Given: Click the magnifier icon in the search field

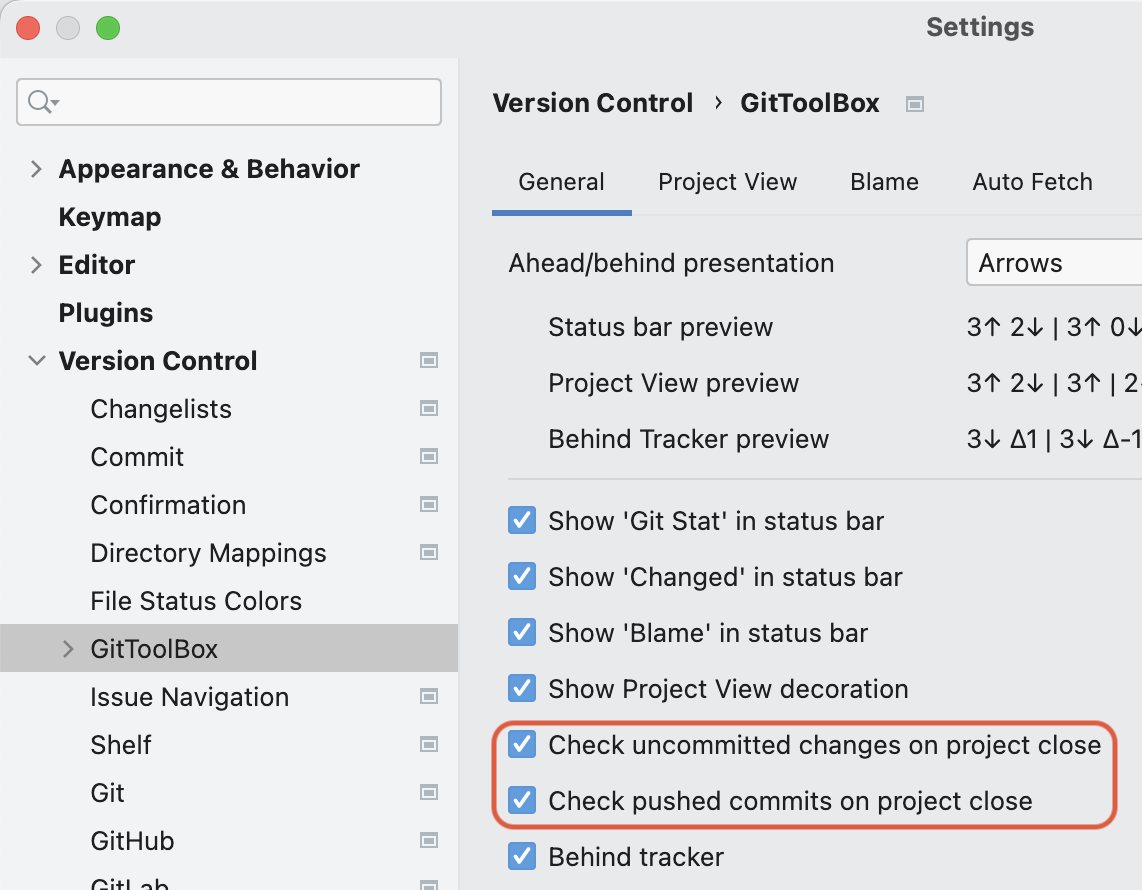Looking at the screenshot, I should [x=36, y=102].
